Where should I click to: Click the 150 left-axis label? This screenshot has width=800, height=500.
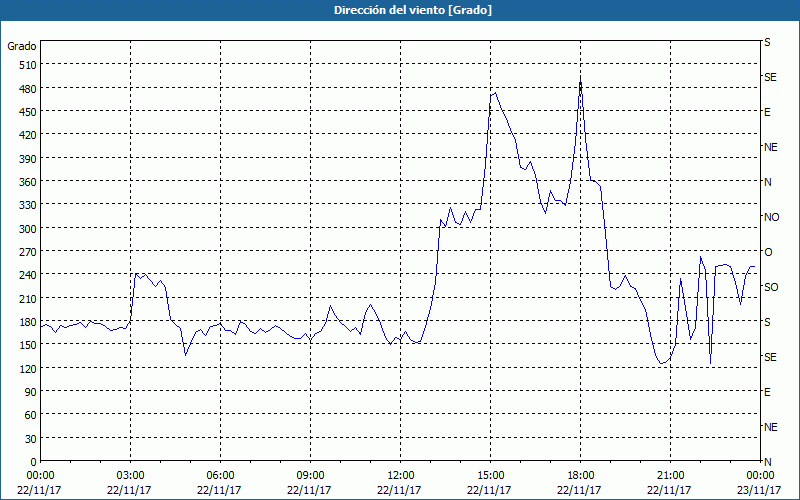[x=28, y=345]
